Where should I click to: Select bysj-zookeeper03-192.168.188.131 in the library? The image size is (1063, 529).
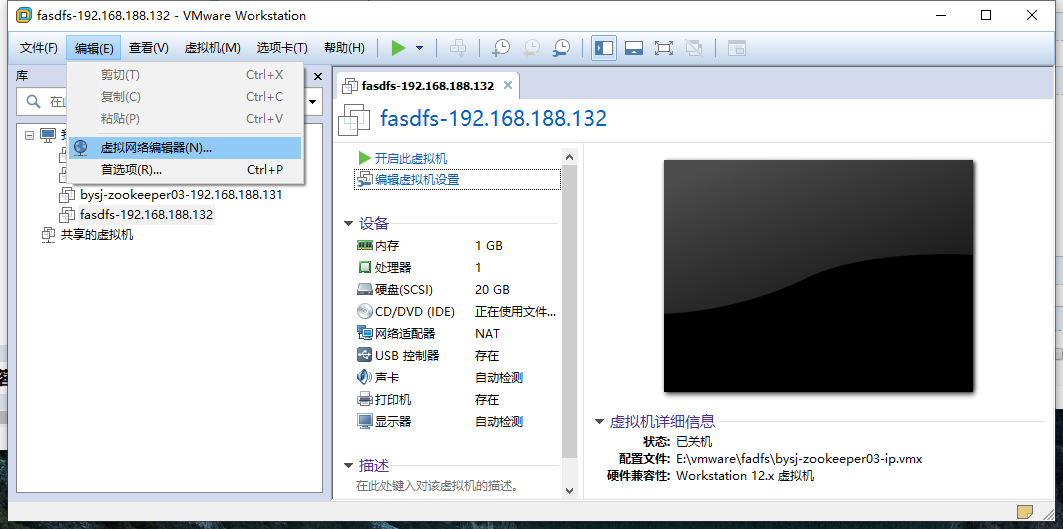[181, 195]
